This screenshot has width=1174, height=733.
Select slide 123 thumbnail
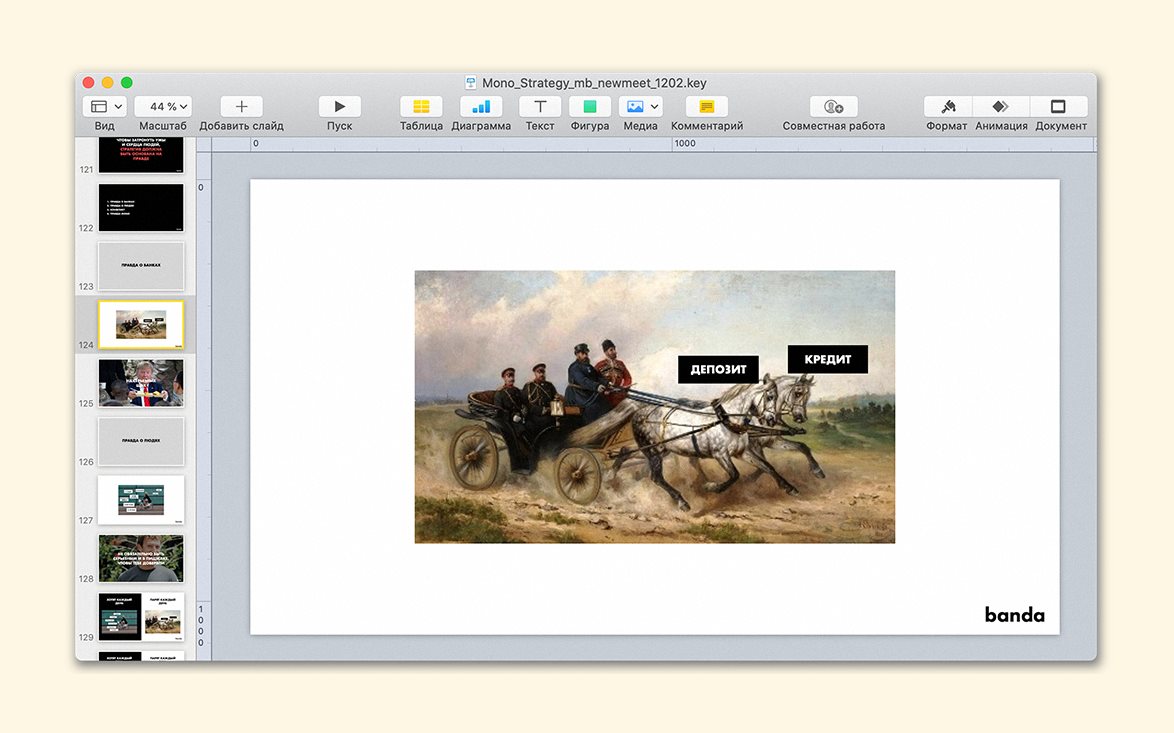point(141,266)
